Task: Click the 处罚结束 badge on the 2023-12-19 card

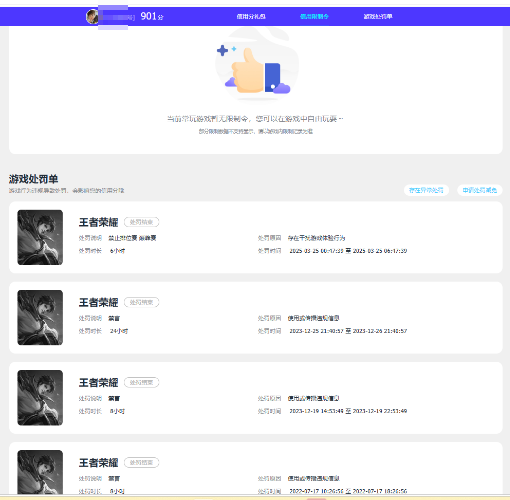Action: [141, 382]
